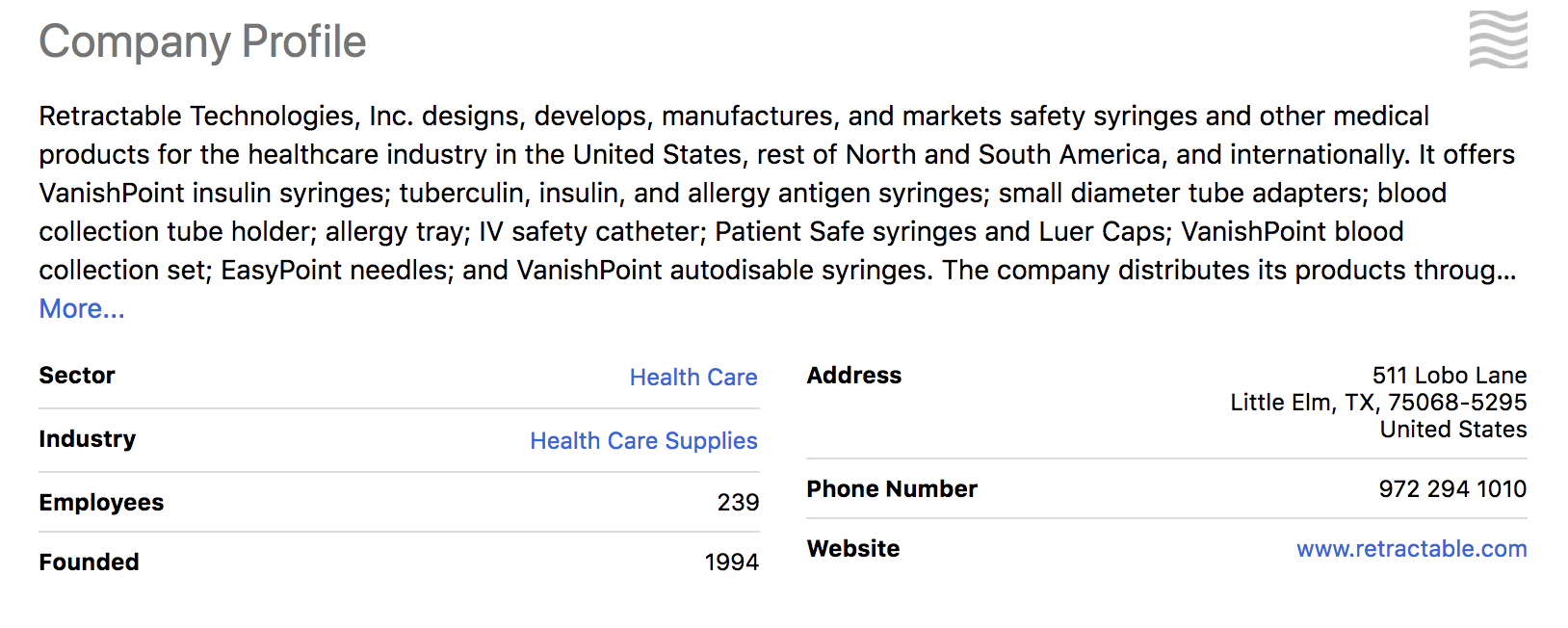Click the wavy lines icon

pyautogui.click(x=1498, y=40)
